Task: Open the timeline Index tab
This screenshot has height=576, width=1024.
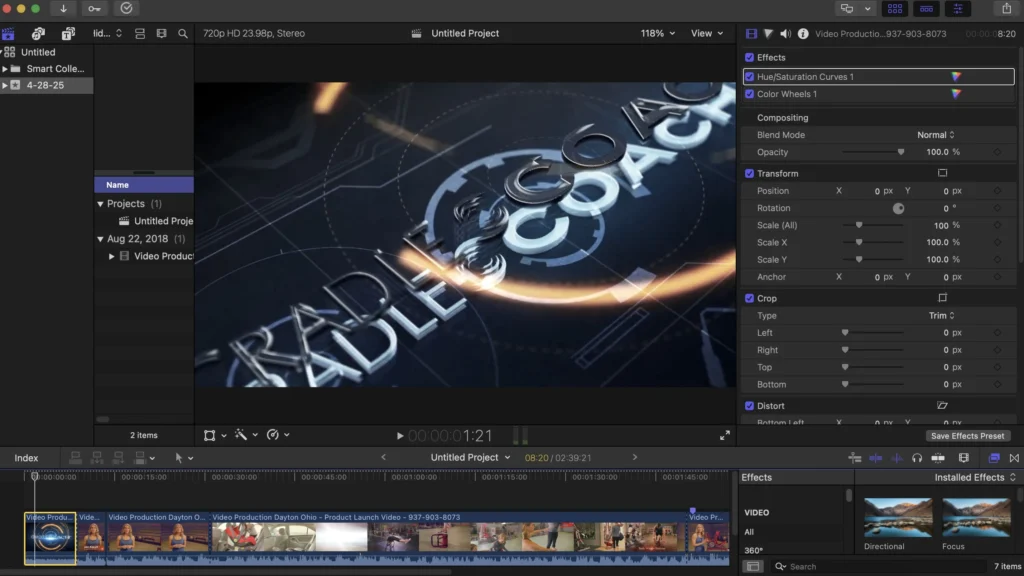Action: 26,458
